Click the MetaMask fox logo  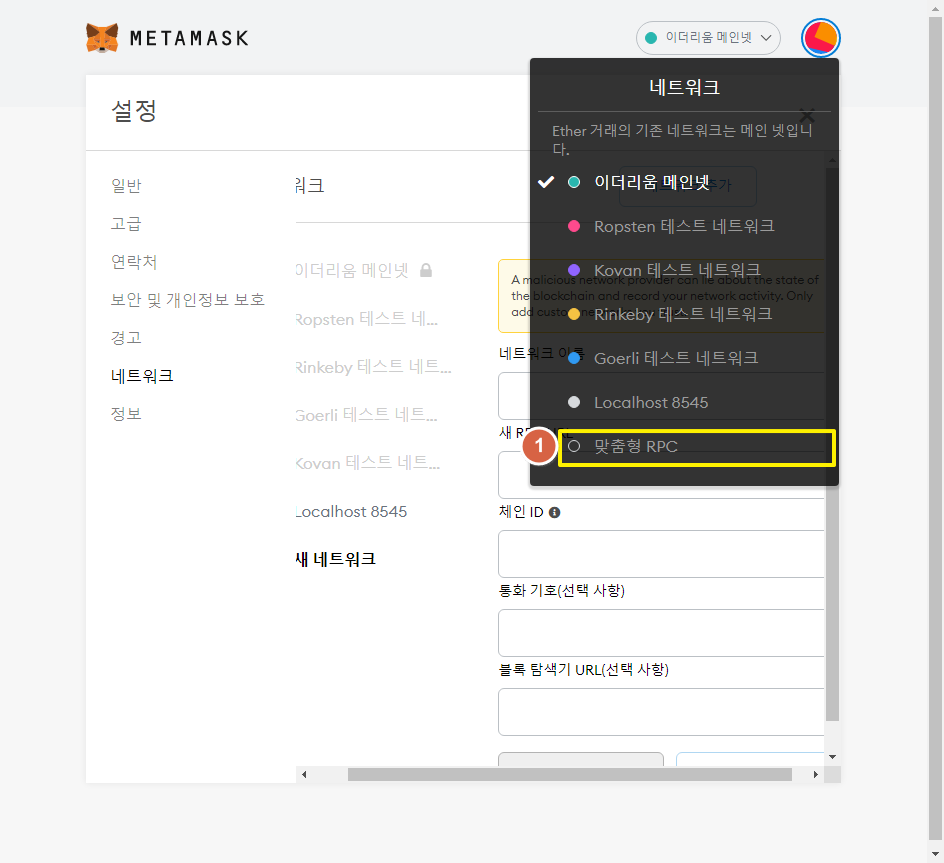102,38
